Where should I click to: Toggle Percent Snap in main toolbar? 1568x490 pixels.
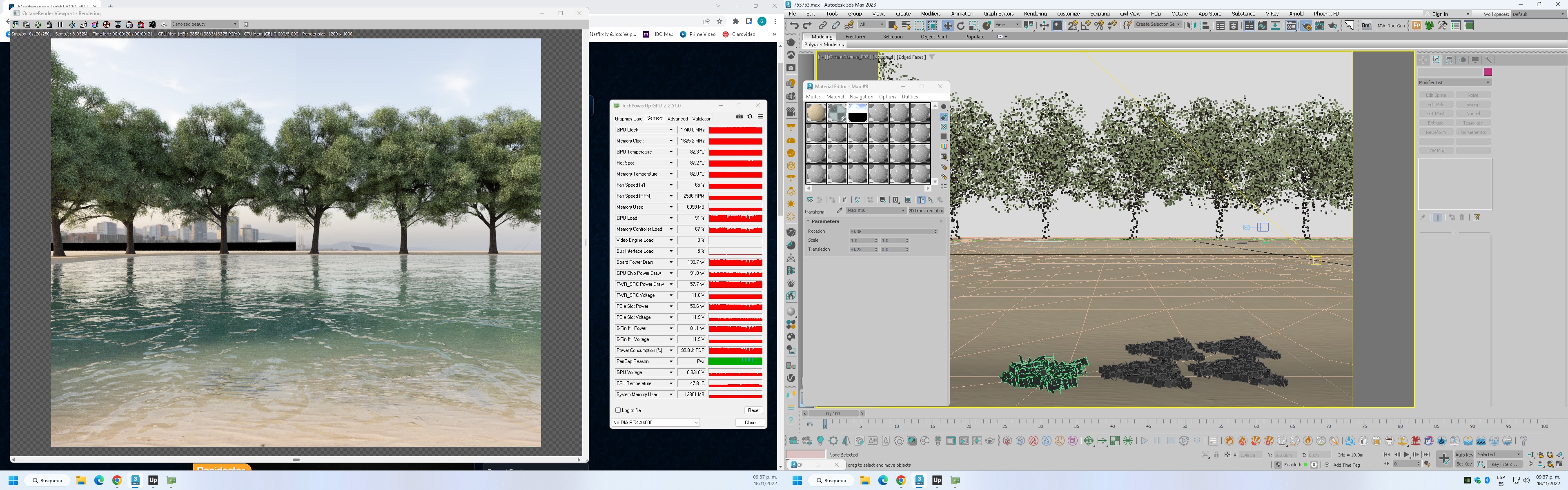tap(1099, 26)
